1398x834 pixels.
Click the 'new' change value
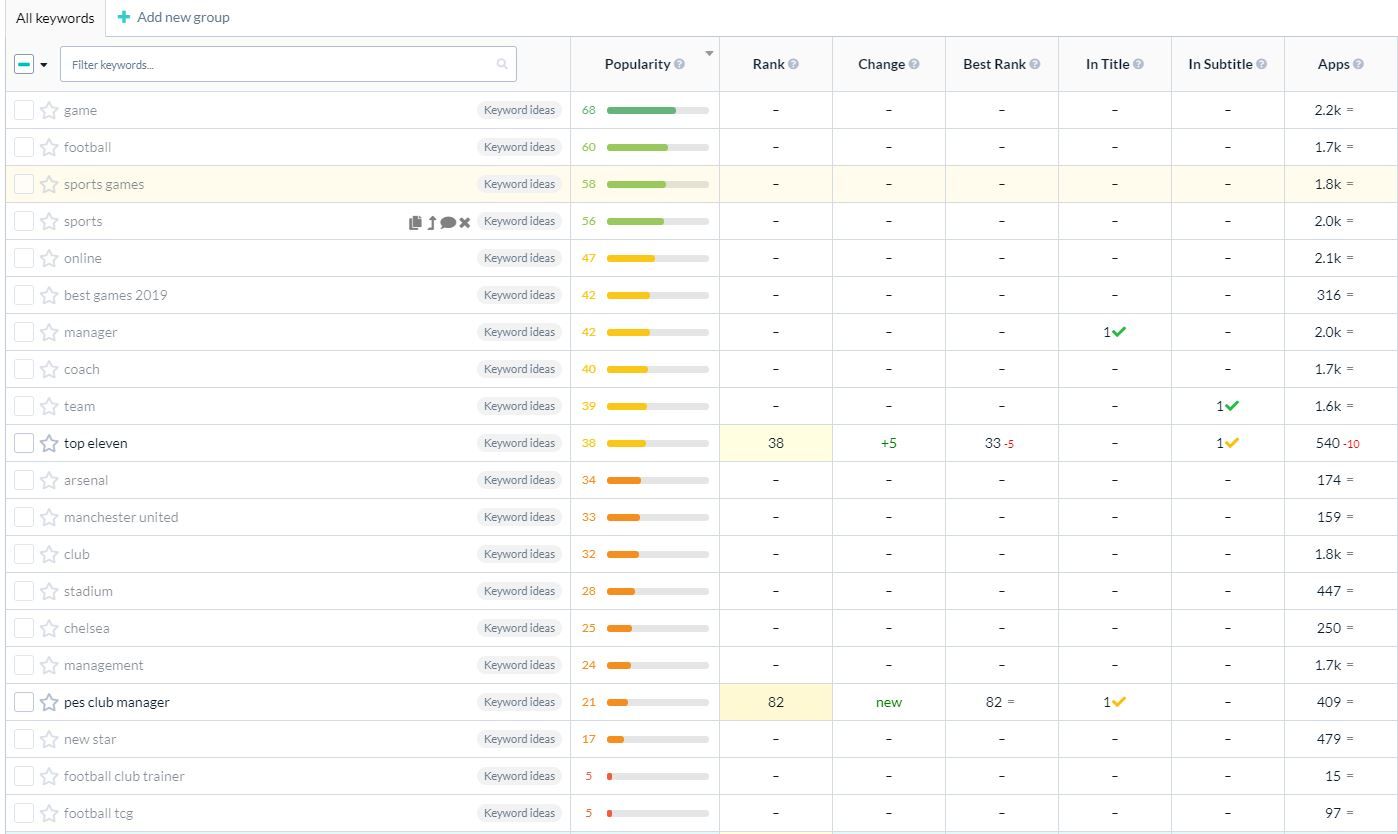tap(889, 702)
